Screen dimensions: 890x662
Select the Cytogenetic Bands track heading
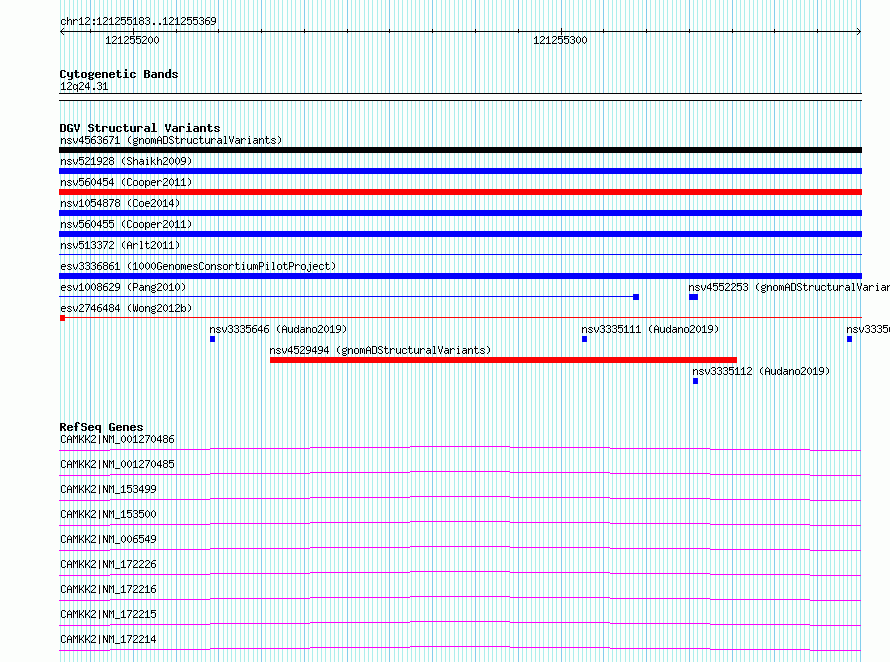click(119, 74)
